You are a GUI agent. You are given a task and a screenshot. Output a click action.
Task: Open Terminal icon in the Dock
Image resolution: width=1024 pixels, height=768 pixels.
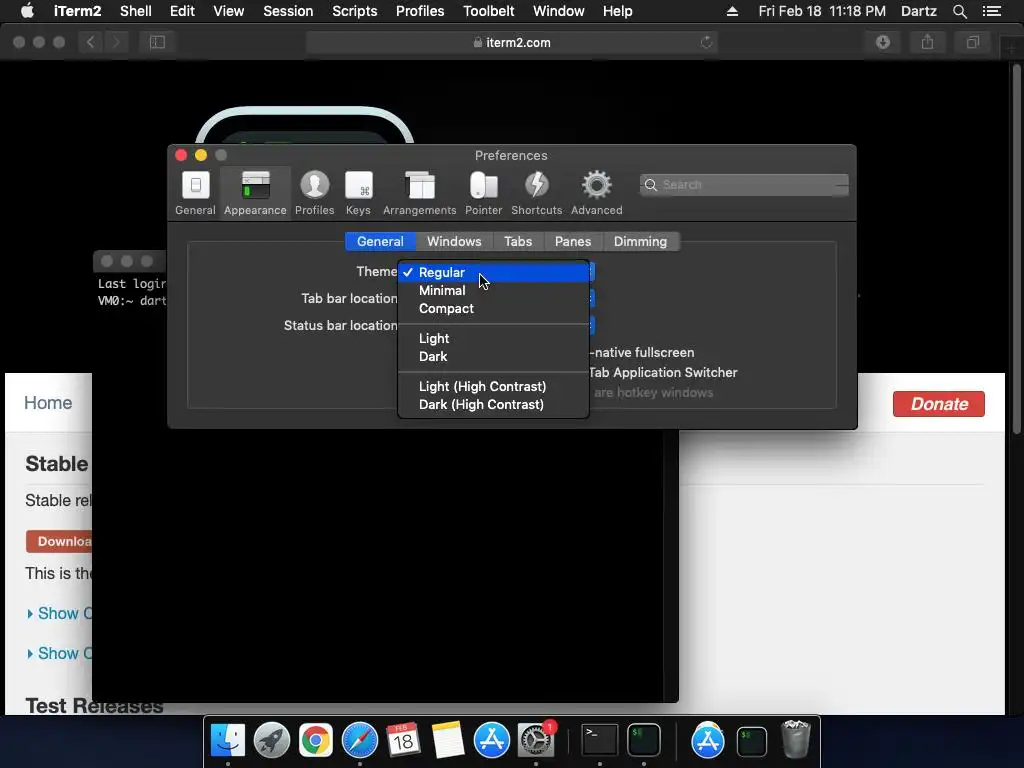[600, 741]
